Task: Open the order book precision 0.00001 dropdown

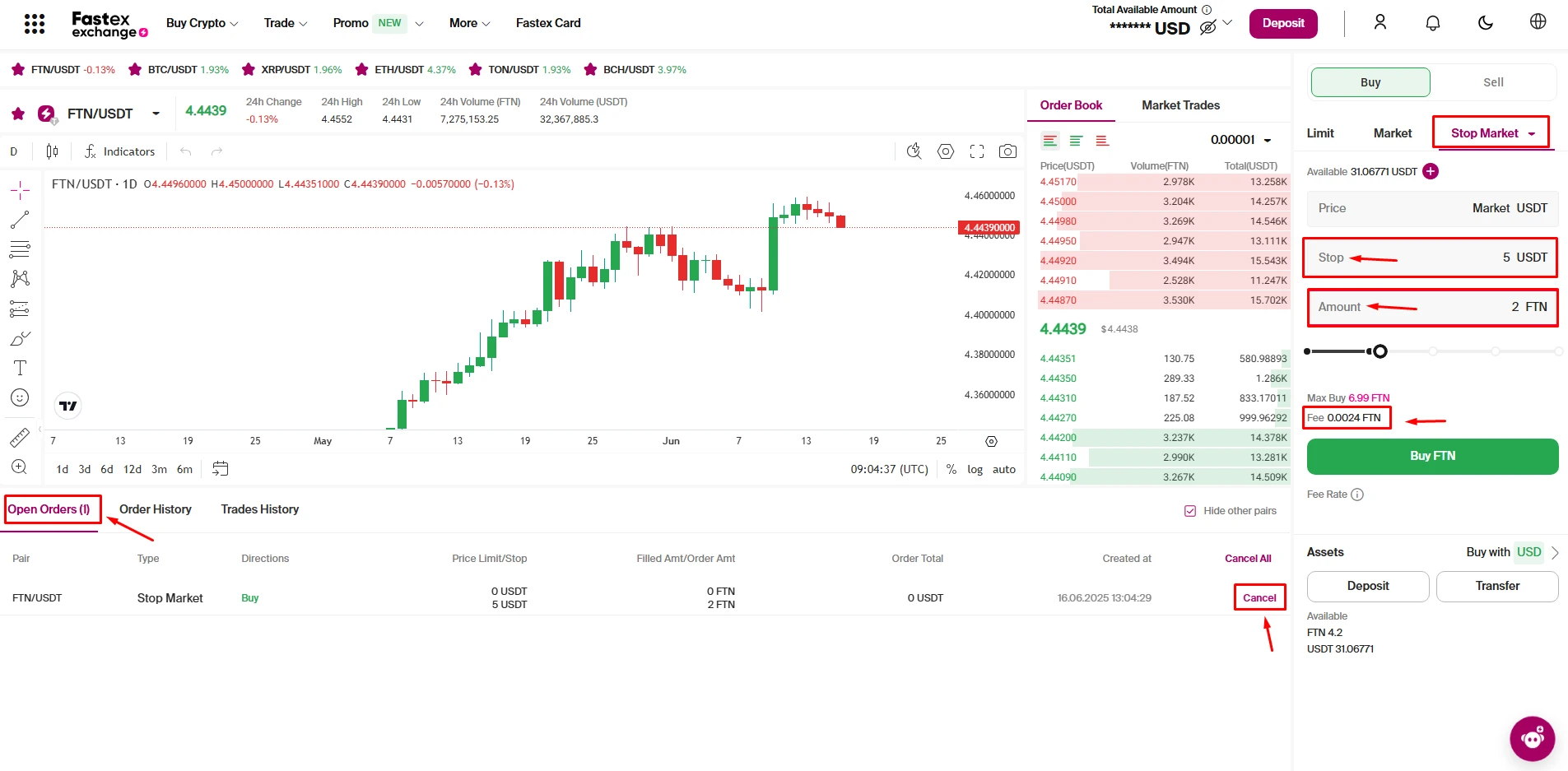Action: (x=1241, y=140)
